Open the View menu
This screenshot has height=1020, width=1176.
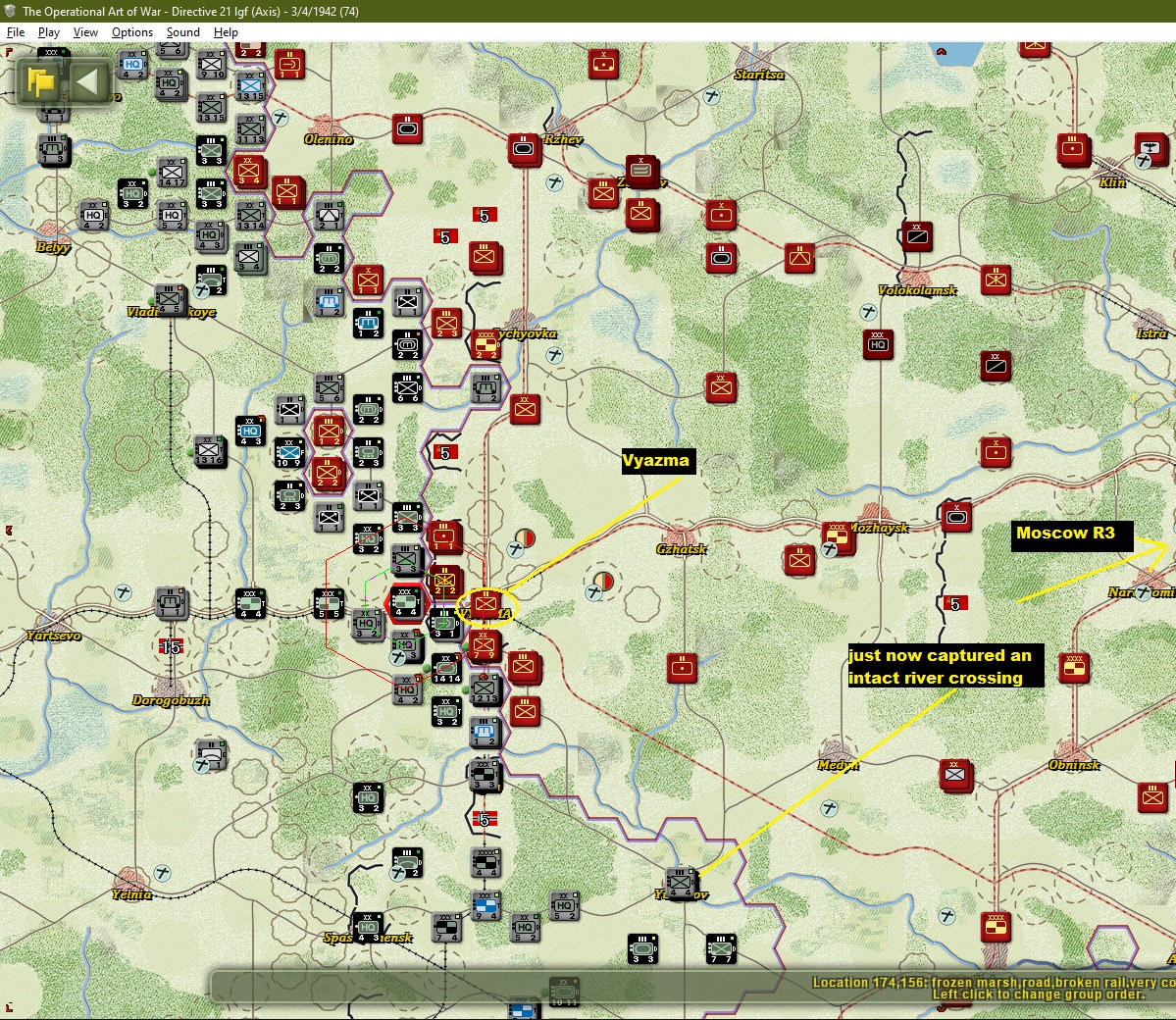coord(85,32)
